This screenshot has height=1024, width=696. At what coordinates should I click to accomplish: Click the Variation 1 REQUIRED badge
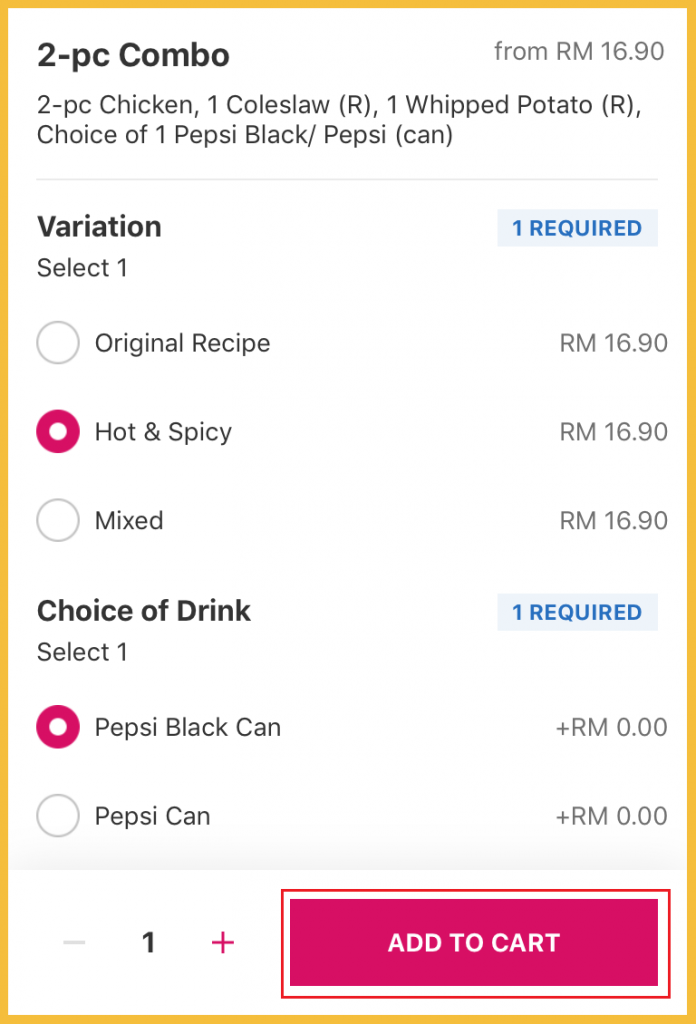(x=577, y=228)
